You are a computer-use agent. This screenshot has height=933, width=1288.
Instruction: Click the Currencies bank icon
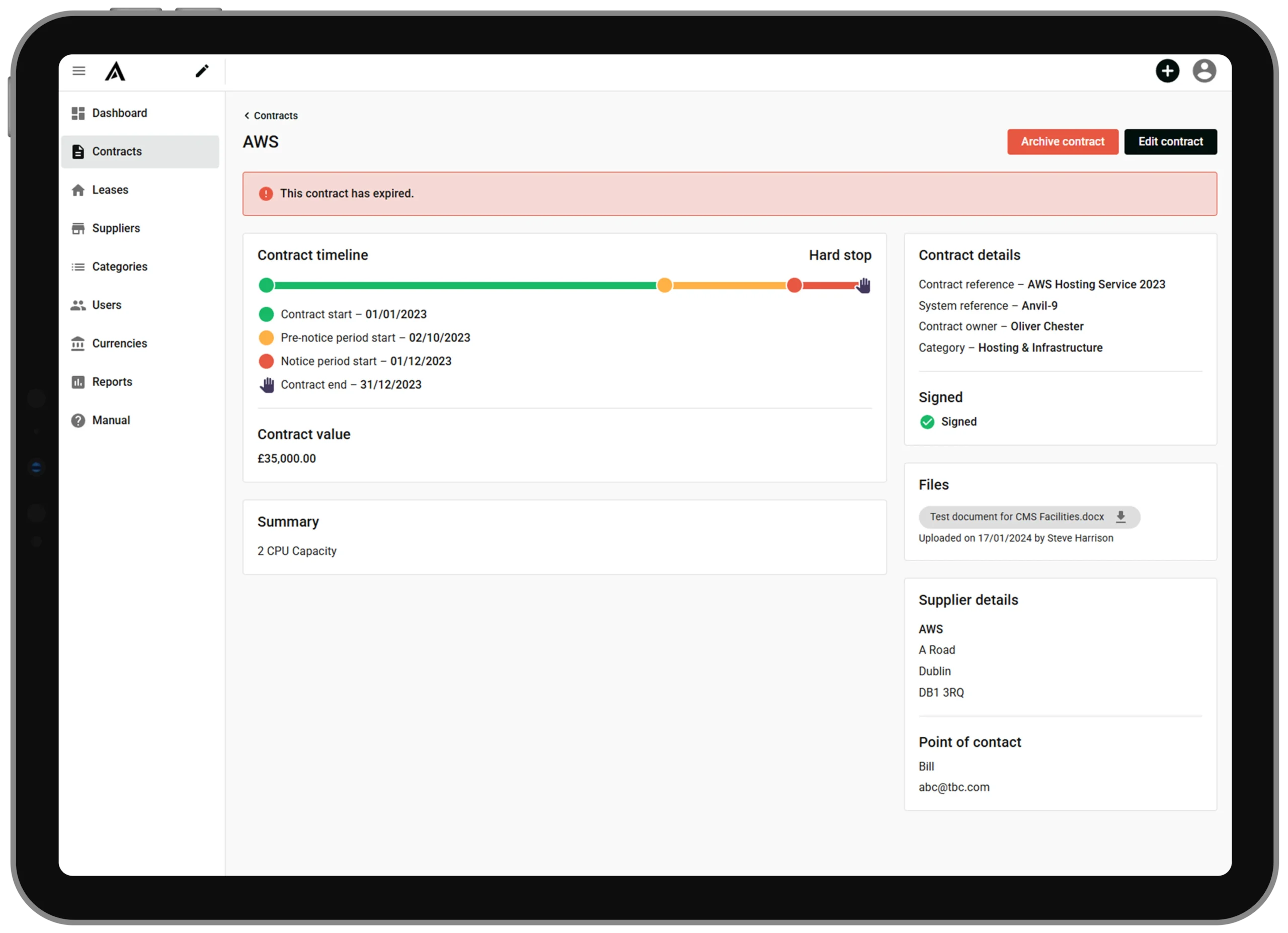click(78, 344)
